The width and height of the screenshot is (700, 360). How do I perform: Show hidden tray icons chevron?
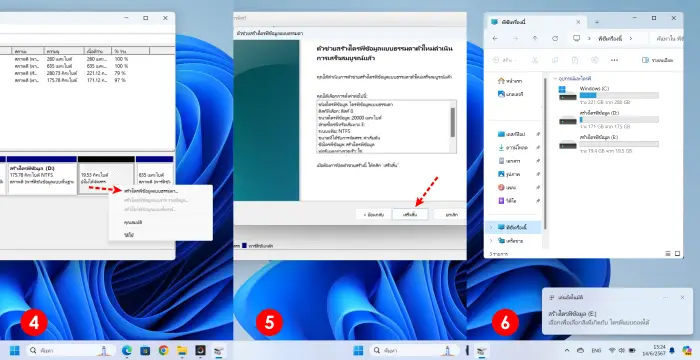pos(567,351)
